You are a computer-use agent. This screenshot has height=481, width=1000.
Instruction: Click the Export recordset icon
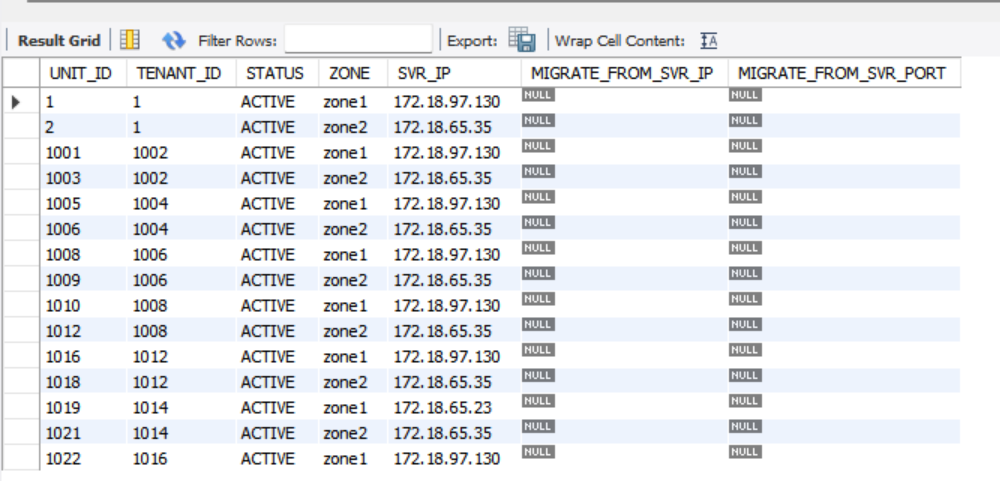pos(522,40)
